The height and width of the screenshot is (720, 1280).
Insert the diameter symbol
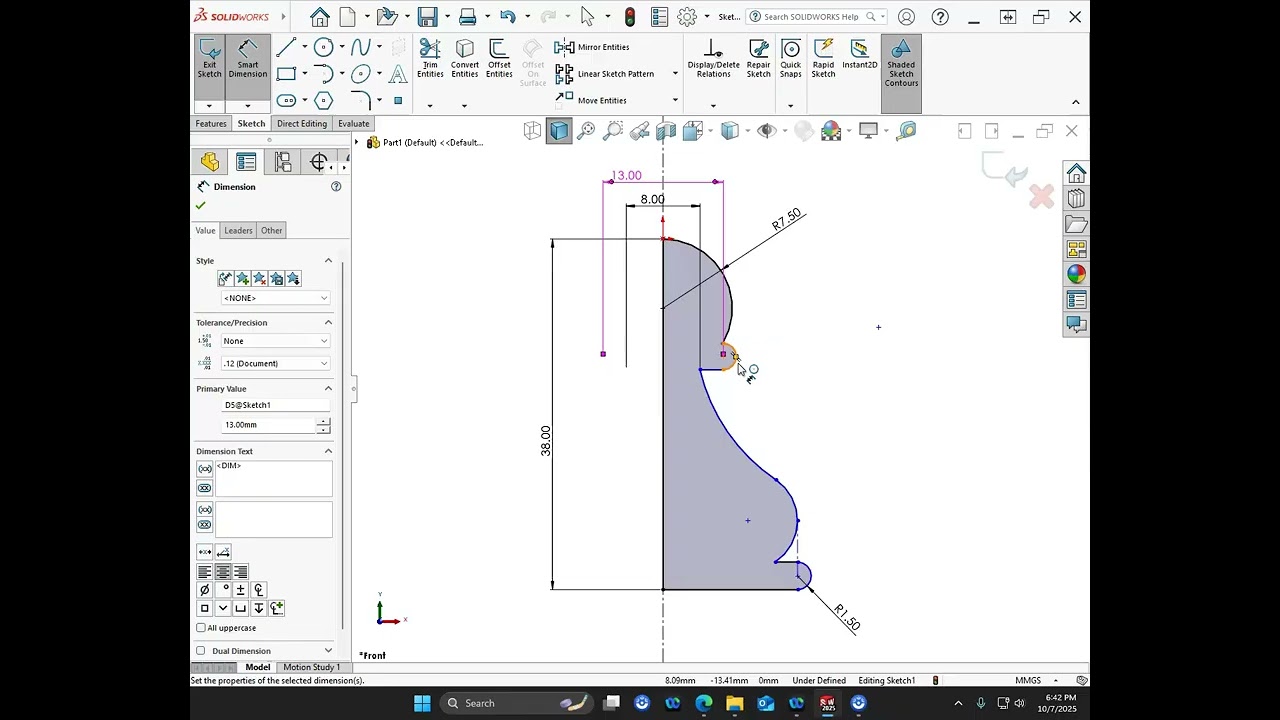(205, 590)
